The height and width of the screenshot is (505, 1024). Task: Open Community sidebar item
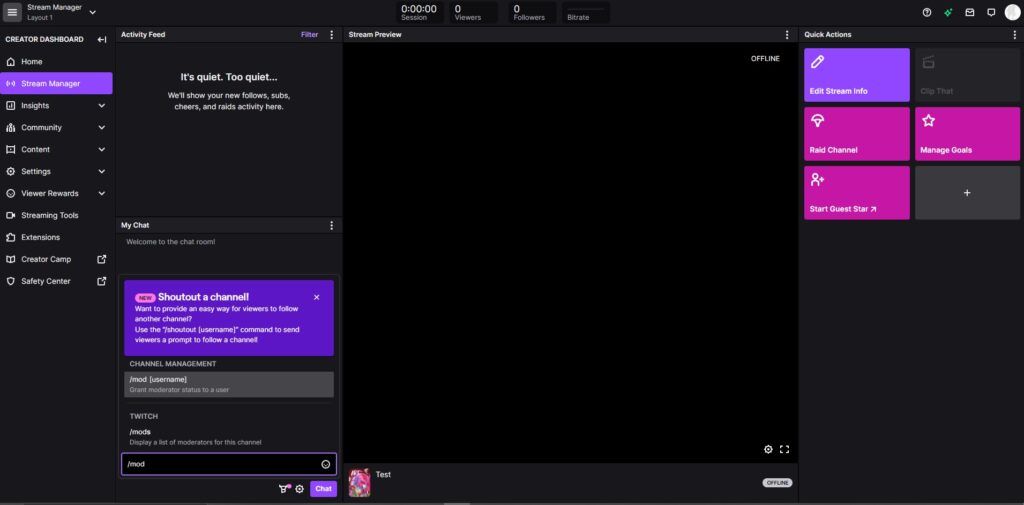41,127
